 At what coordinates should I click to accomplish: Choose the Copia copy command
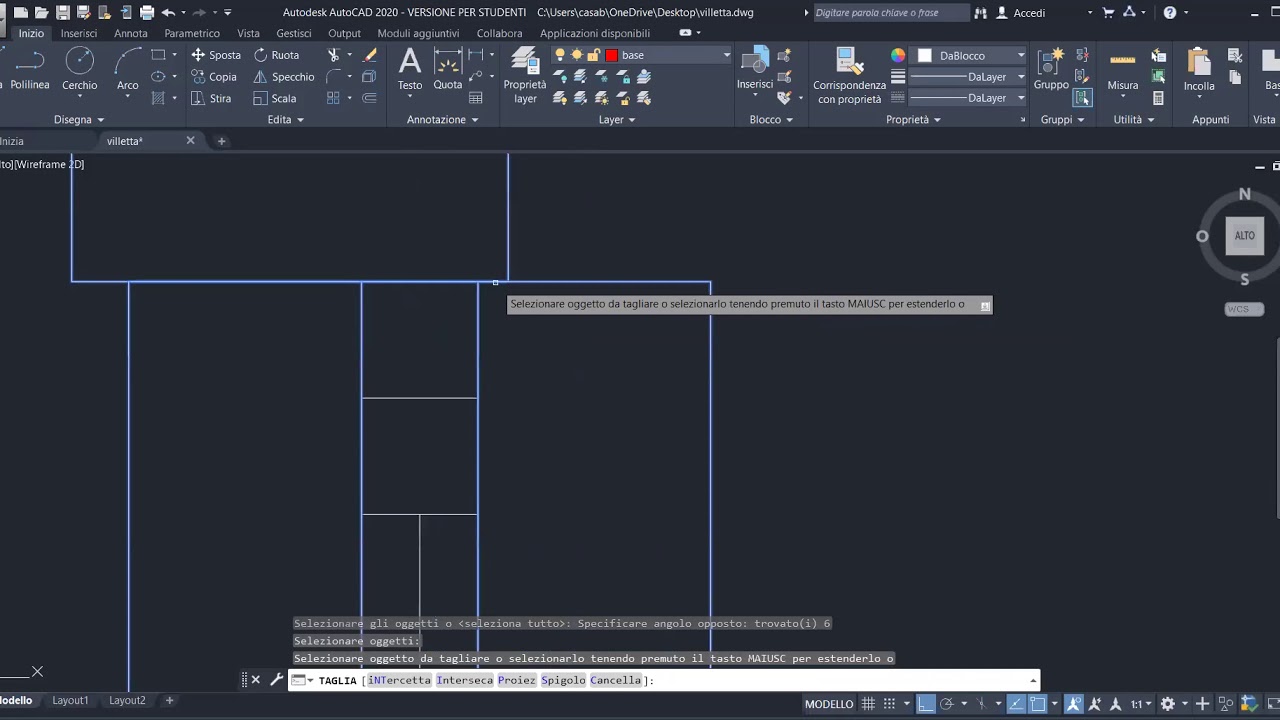214,77
